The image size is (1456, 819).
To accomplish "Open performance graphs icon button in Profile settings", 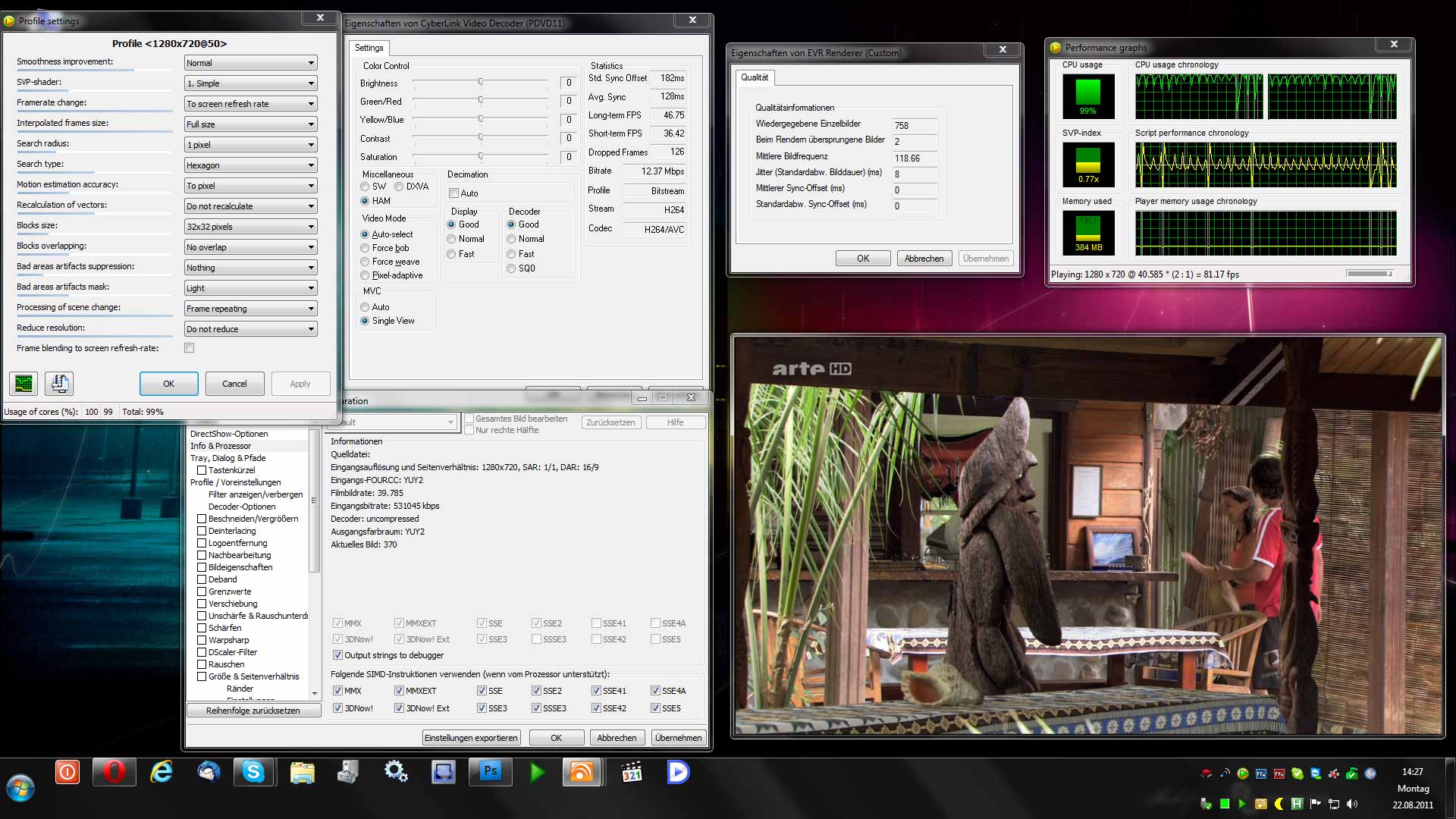I will pyautogui.click(x=24, y=384).
